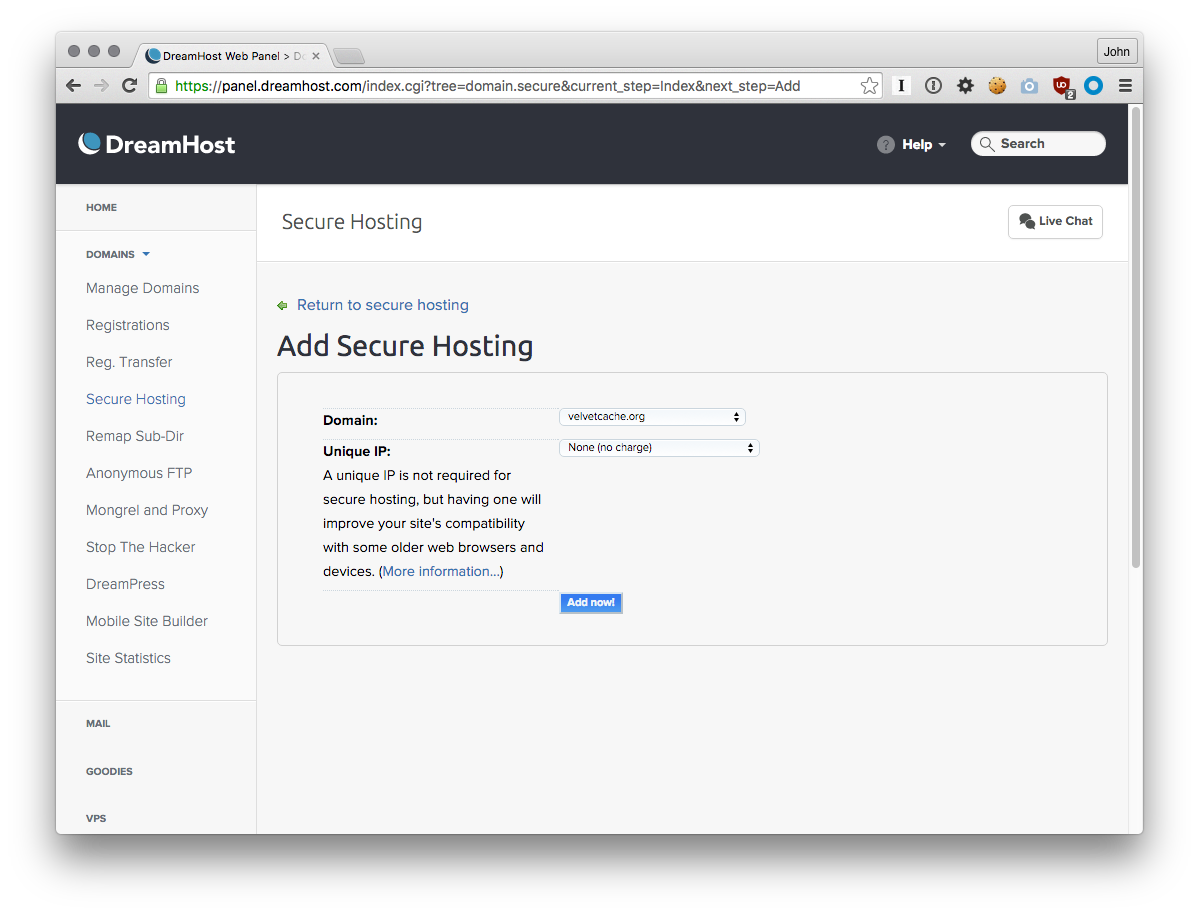This screenshot has width=1199, height=914.
Task: Expand the Mail sidebar section
Action: [x=98, y=724]
